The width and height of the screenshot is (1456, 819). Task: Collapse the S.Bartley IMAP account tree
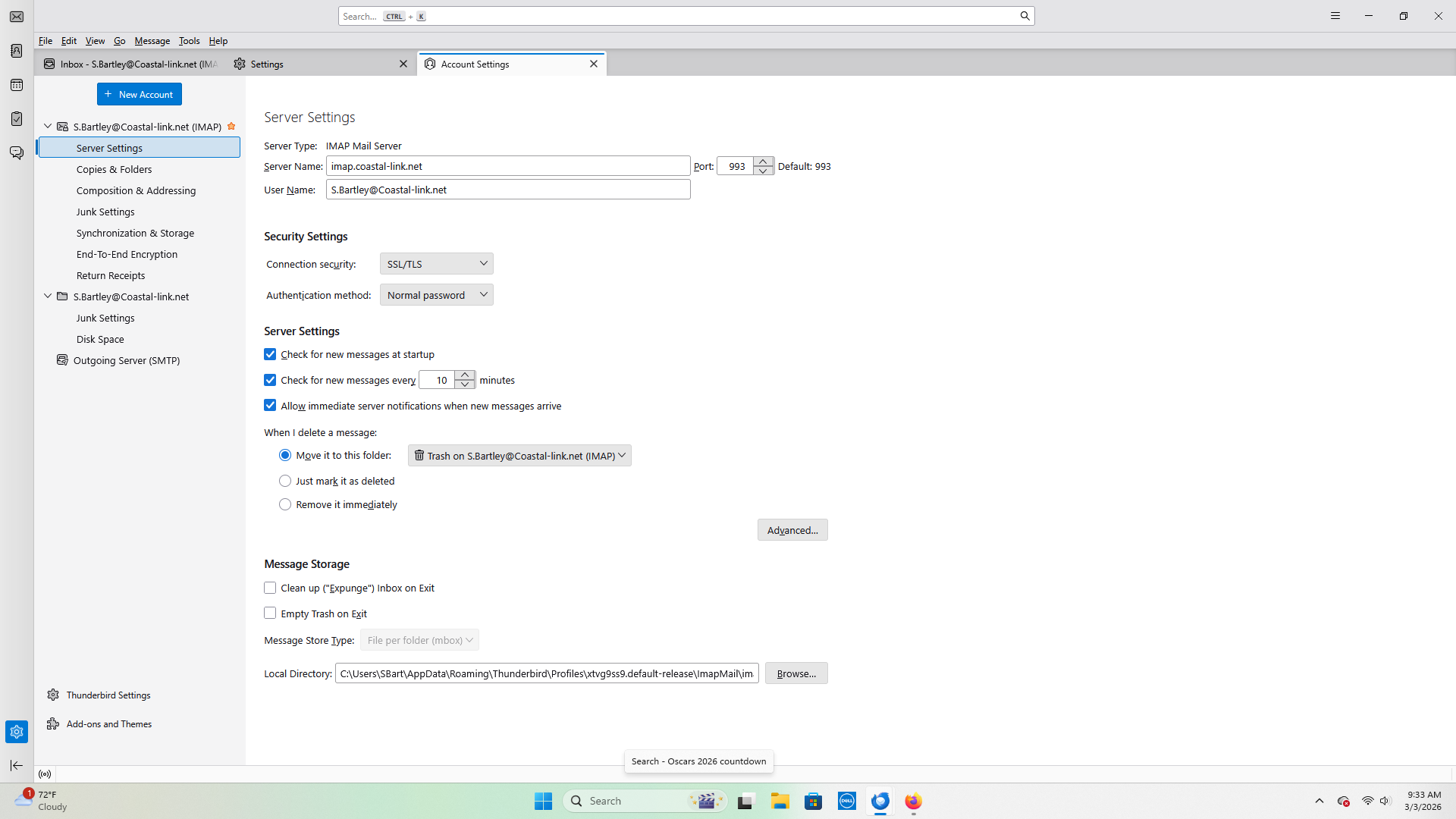click(48, 127)
